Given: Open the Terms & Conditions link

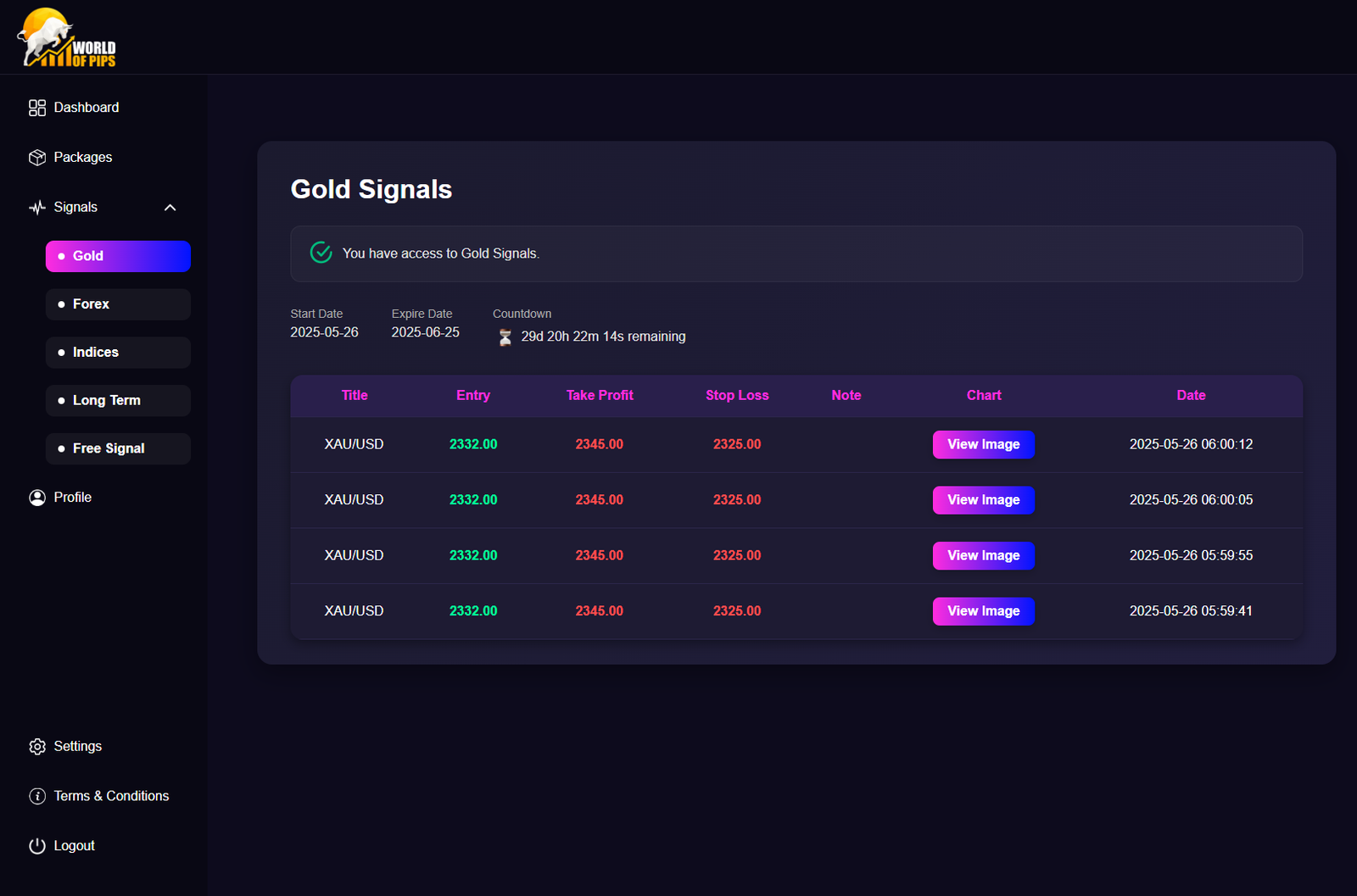Looking at the screenshot, I should [x=111, y=796].
